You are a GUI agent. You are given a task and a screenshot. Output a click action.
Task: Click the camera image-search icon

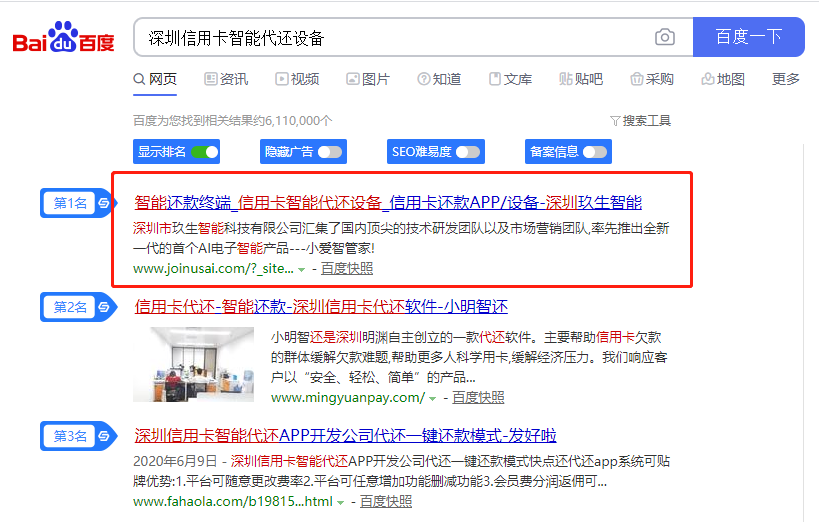coord(664,37)
